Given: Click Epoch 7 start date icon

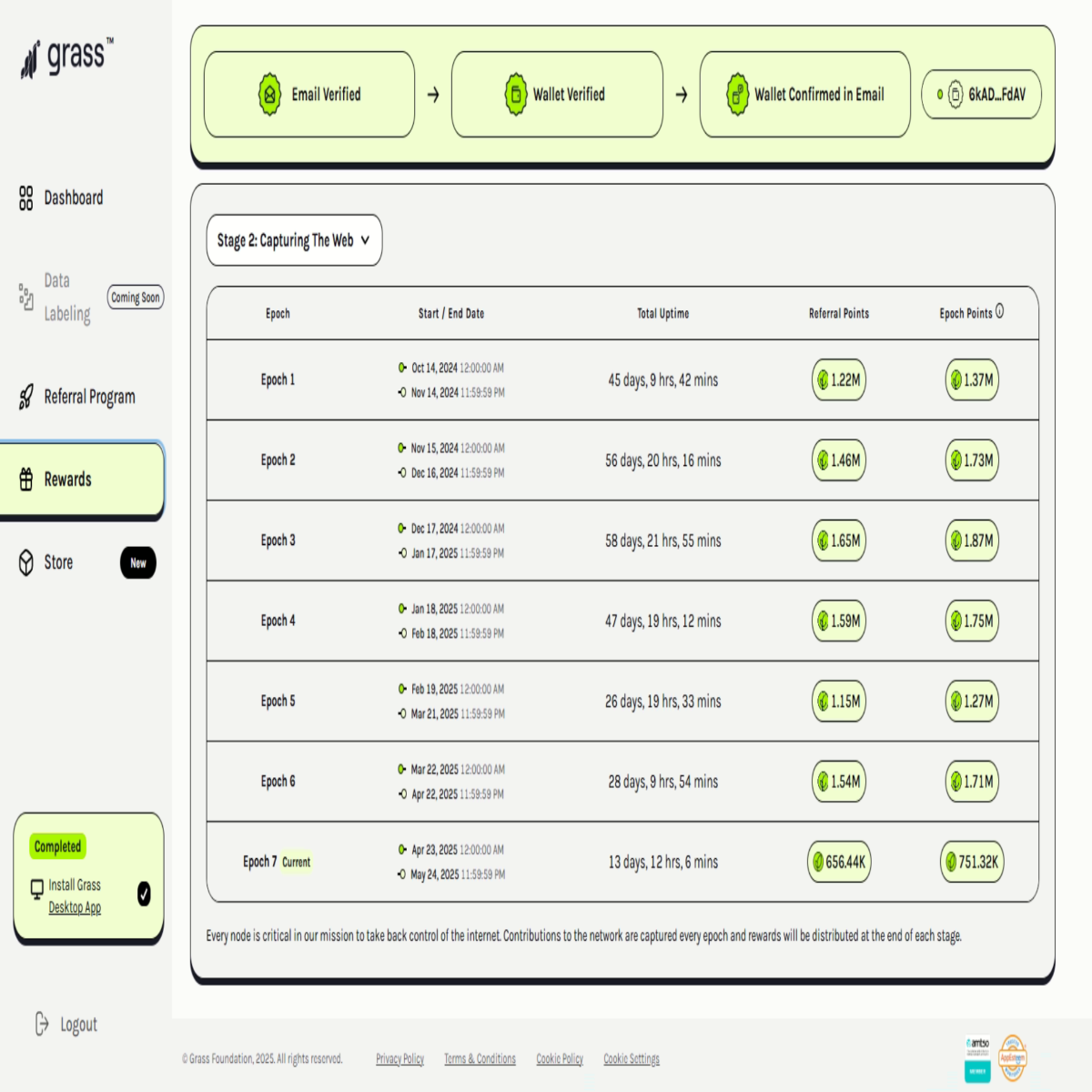Looking at the screenshot, I should point(402,849).
